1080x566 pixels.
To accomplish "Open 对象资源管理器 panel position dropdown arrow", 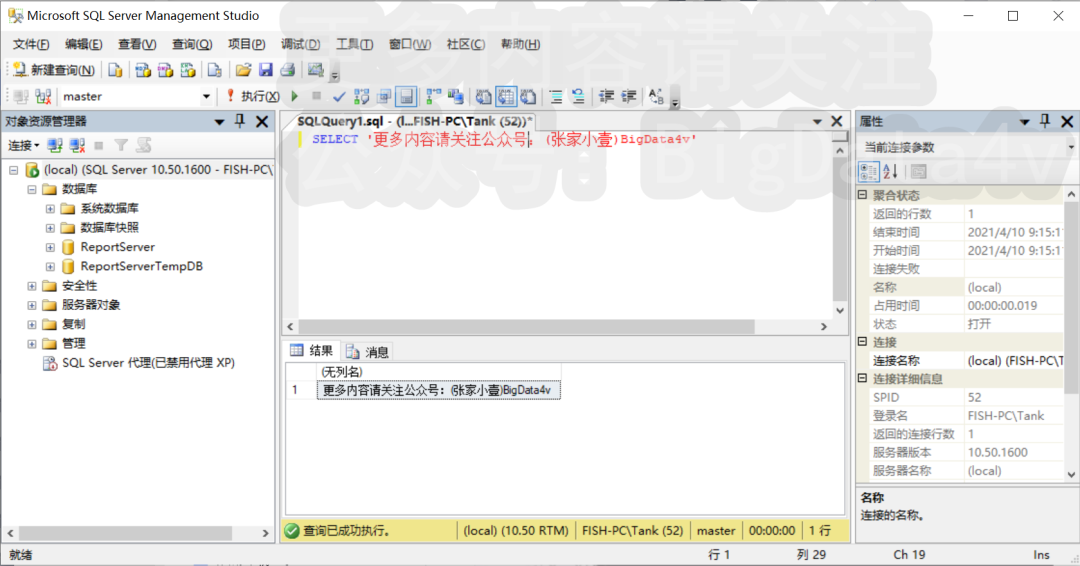I will [219, 122].
